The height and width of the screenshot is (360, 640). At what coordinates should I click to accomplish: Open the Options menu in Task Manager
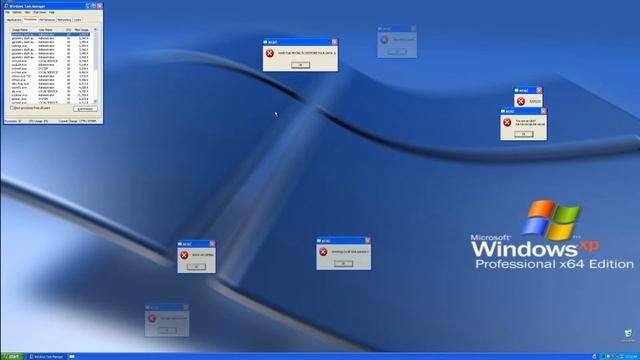pos(17,12)
